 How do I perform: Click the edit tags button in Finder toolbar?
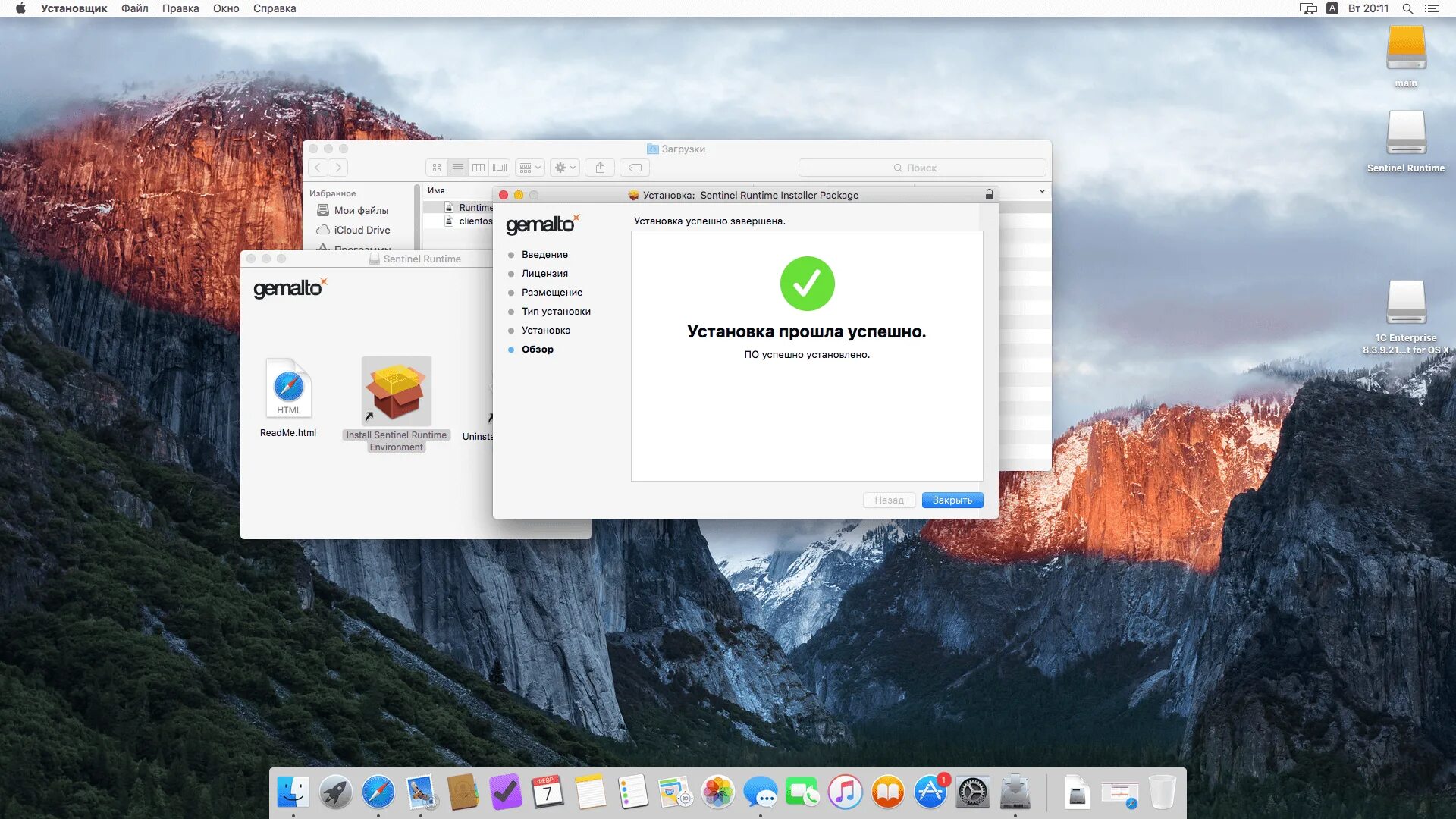pos(635,168)
